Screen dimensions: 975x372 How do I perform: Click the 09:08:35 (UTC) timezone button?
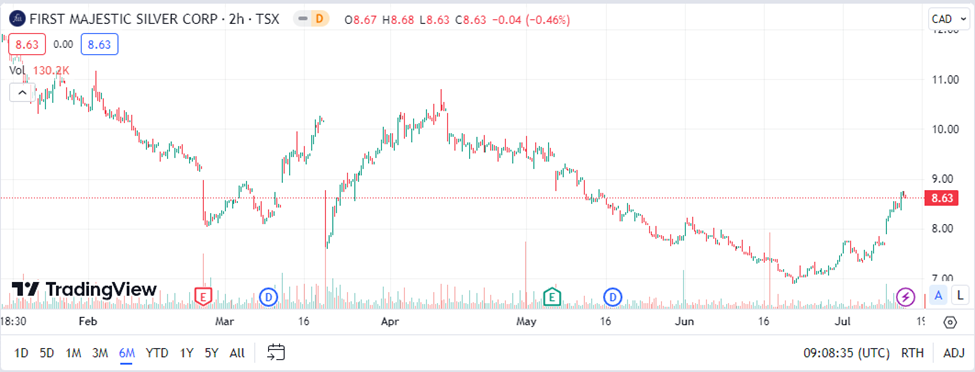846,353
